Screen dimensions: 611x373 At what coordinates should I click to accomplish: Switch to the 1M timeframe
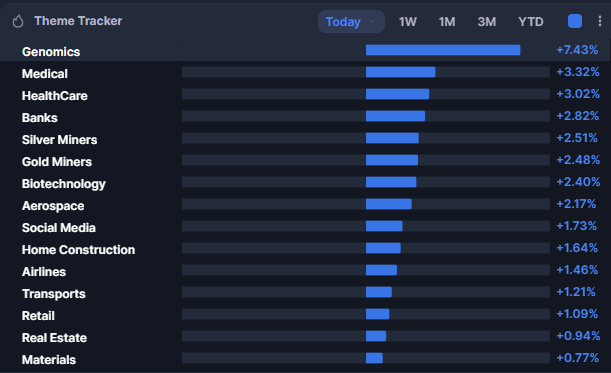(447, 22)
